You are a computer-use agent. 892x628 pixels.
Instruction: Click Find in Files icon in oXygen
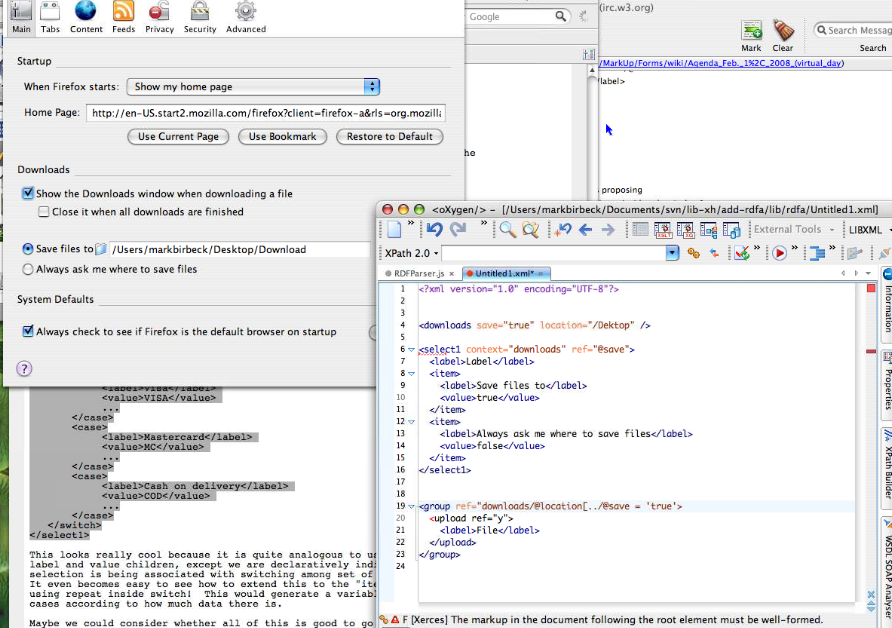tap(530, 229)
